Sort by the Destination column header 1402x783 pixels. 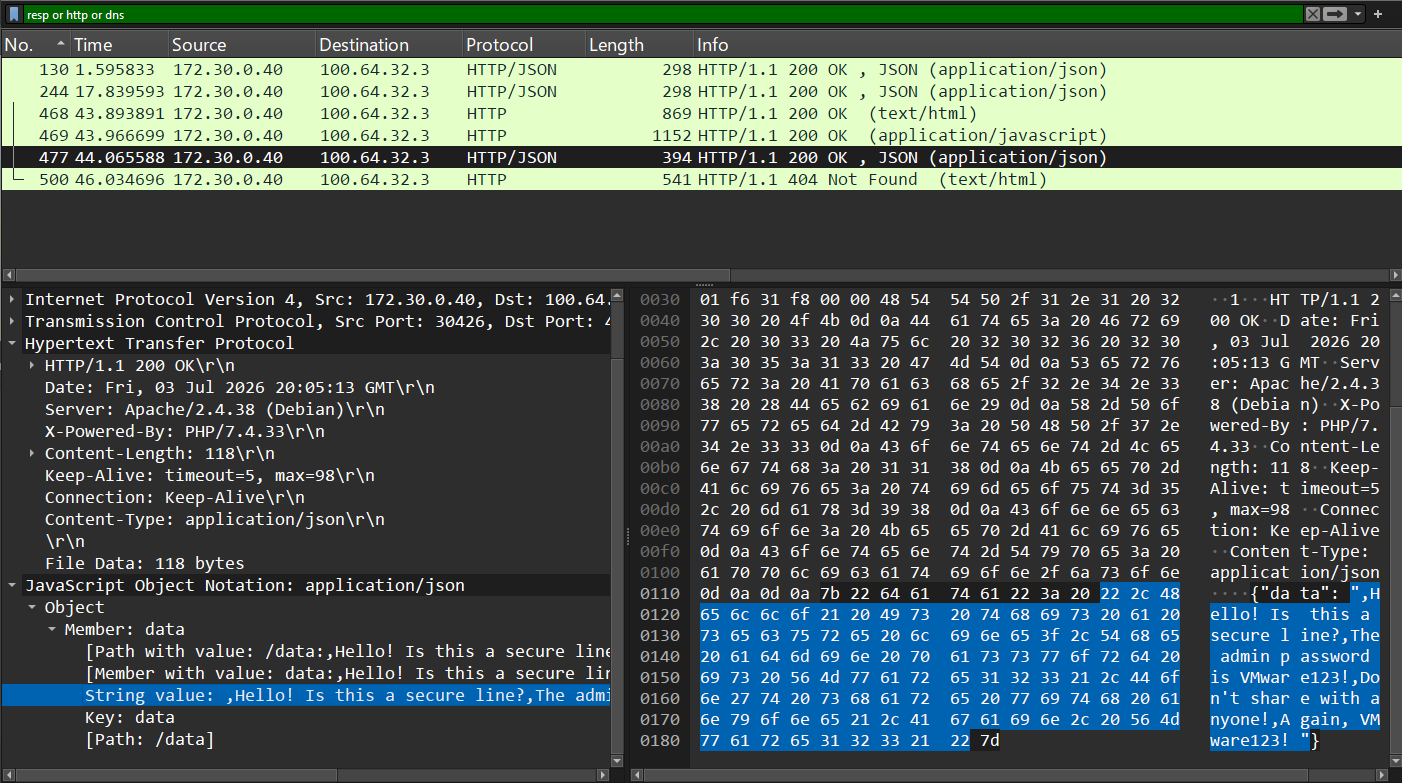coord(388,45)
